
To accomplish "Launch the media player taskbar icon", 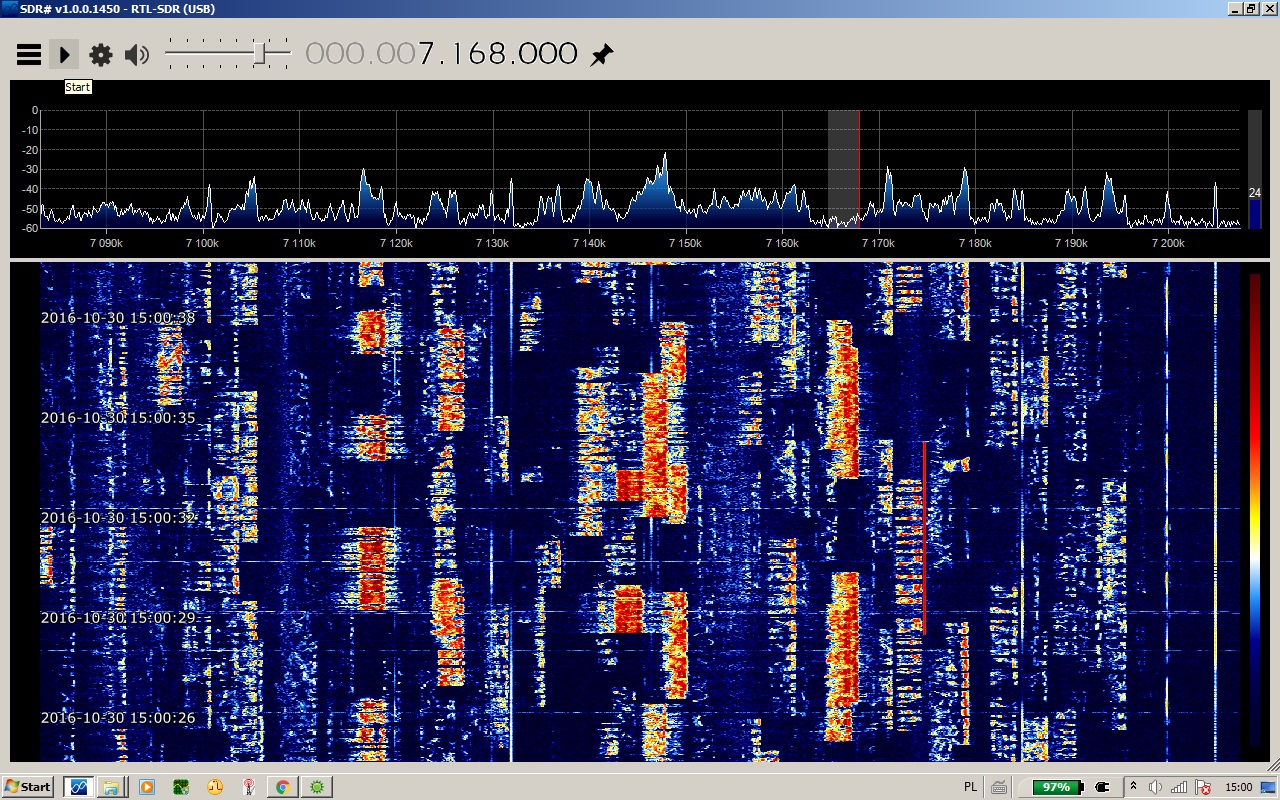I will [147, 787].
